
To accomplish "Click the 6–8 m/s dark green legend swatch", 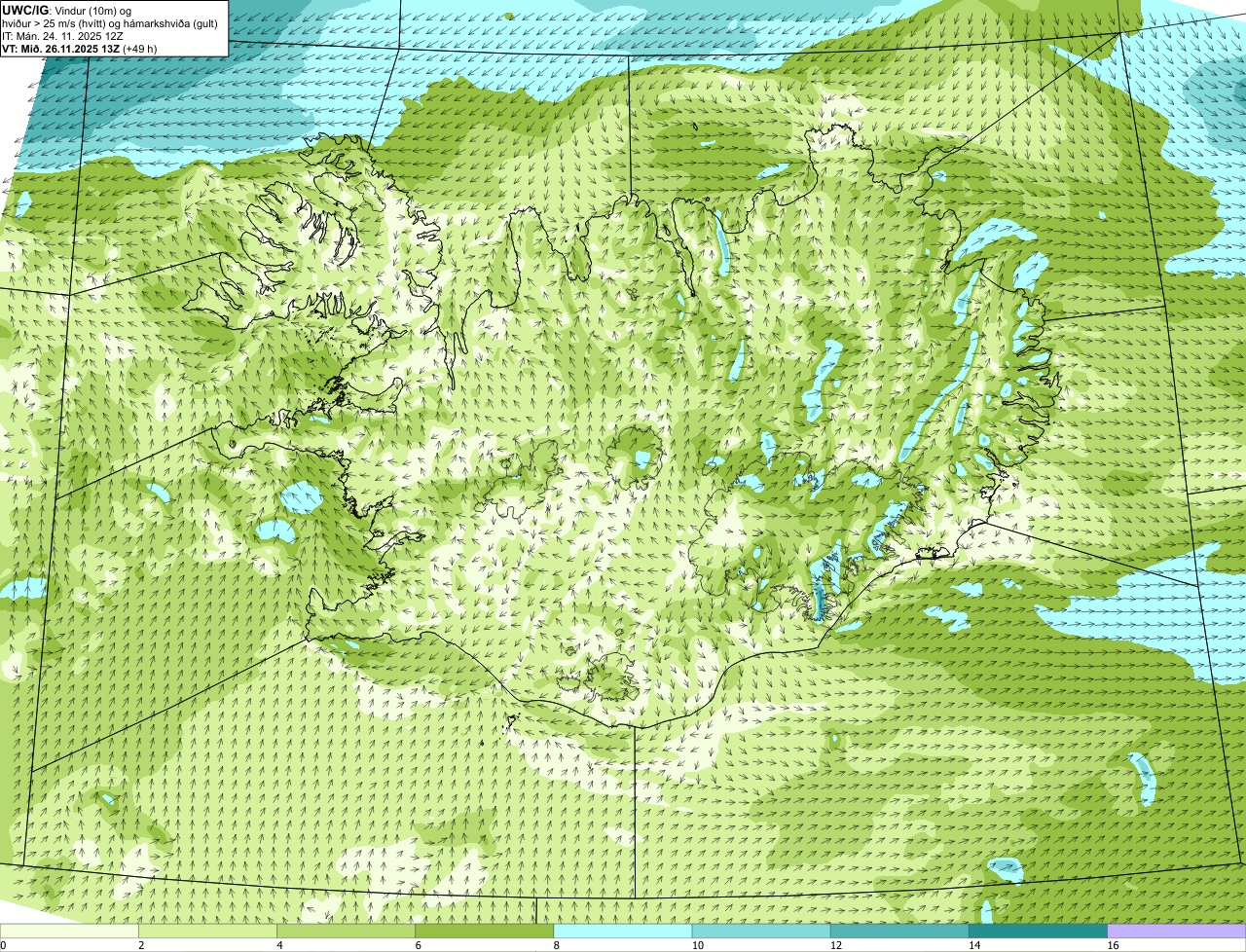I will point(485,932).
